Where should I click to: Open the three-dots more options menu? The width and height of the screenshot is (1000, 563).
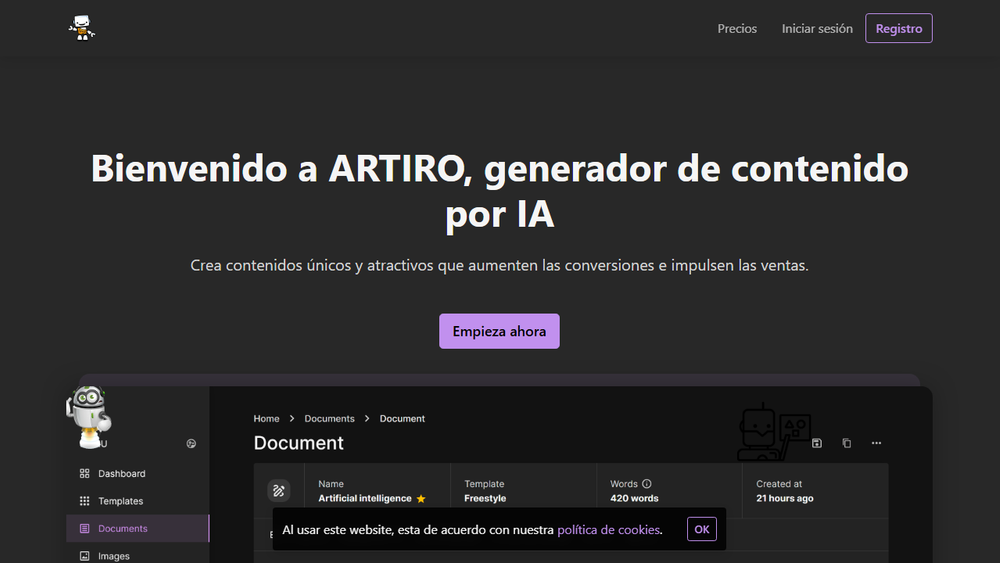(x=876, y=443)
